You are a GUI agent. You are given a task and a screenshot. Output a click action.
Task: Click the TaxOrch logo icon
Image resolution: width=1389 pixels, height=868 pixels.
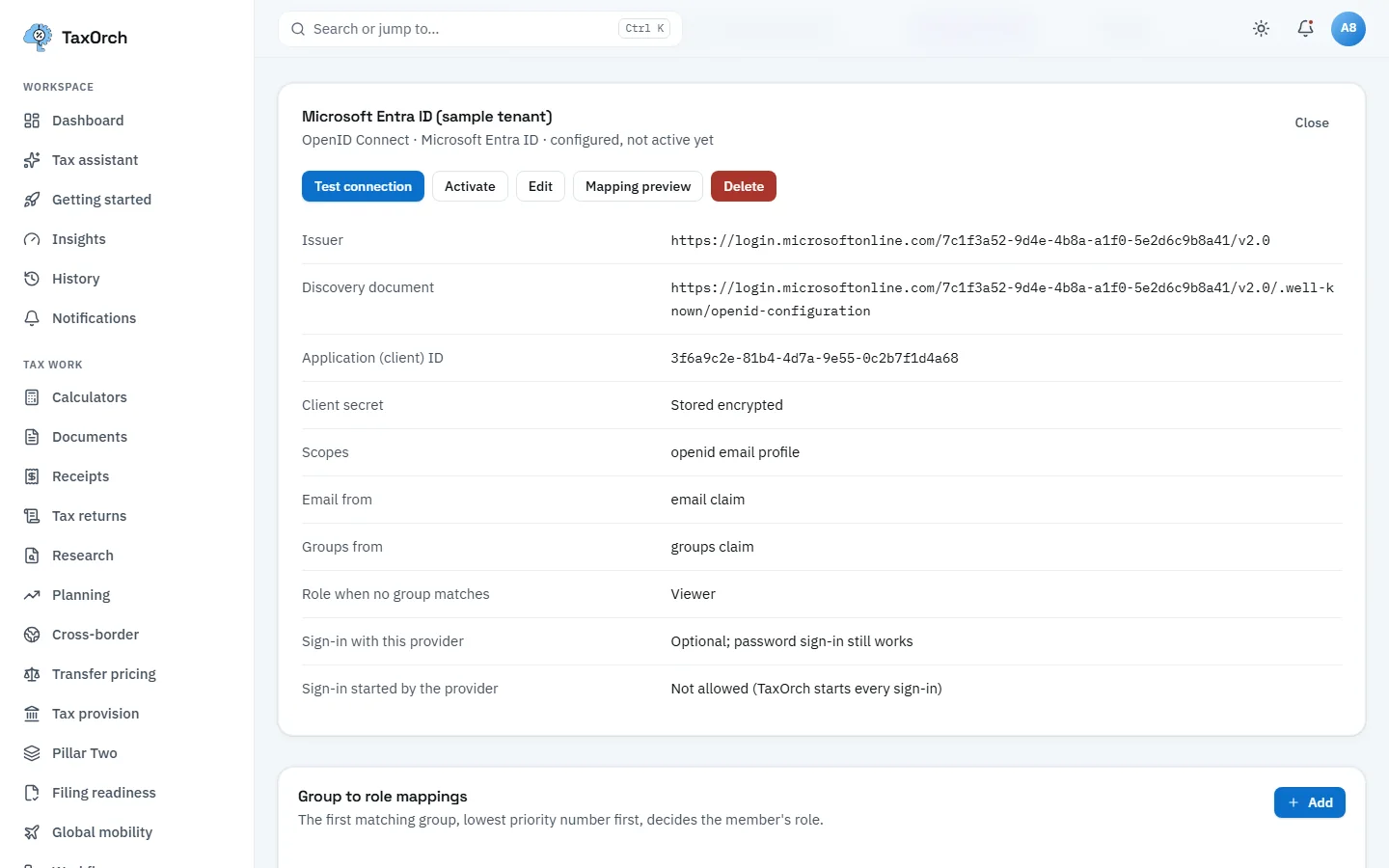tap(38, 38)
